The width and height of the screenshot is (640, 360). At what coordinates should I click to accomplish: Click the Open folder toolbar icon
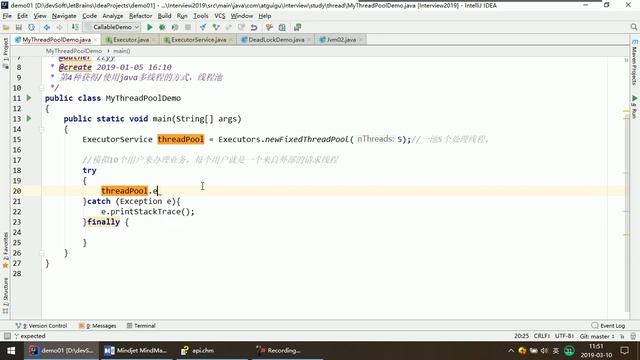6,27
